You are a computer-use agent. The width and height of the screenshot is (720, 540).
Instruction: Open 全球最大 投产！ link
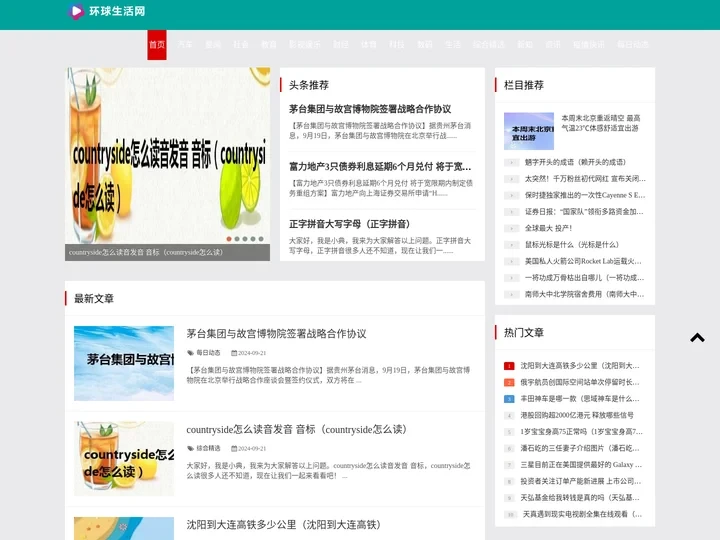[x=548, y=228]
